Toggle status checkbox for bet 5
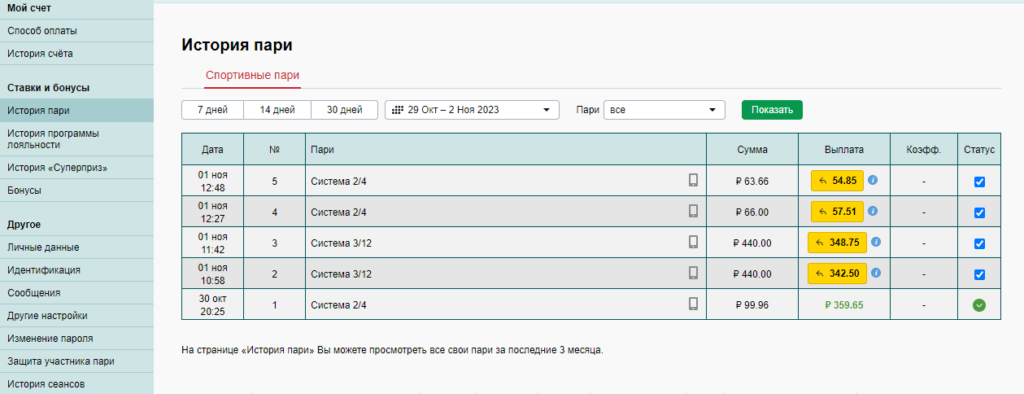Image resolution: width=1024 pixels, height=394 pixels. point(979,182)
